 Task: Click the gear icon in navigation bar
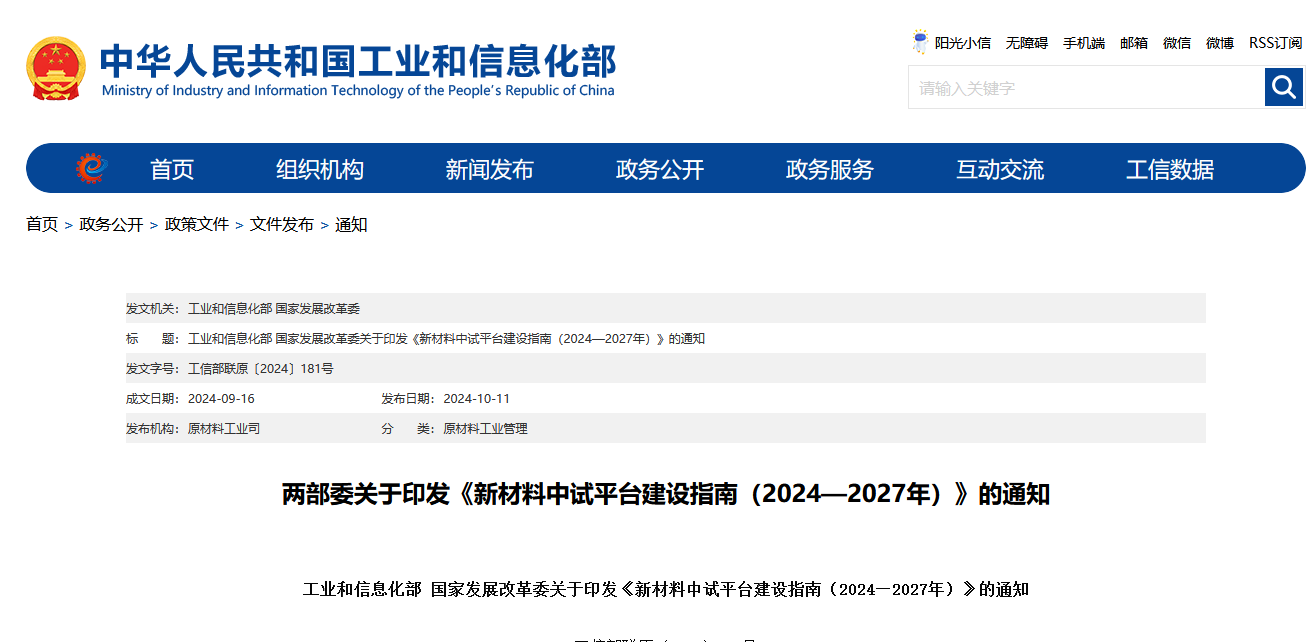tap(91, 168)
